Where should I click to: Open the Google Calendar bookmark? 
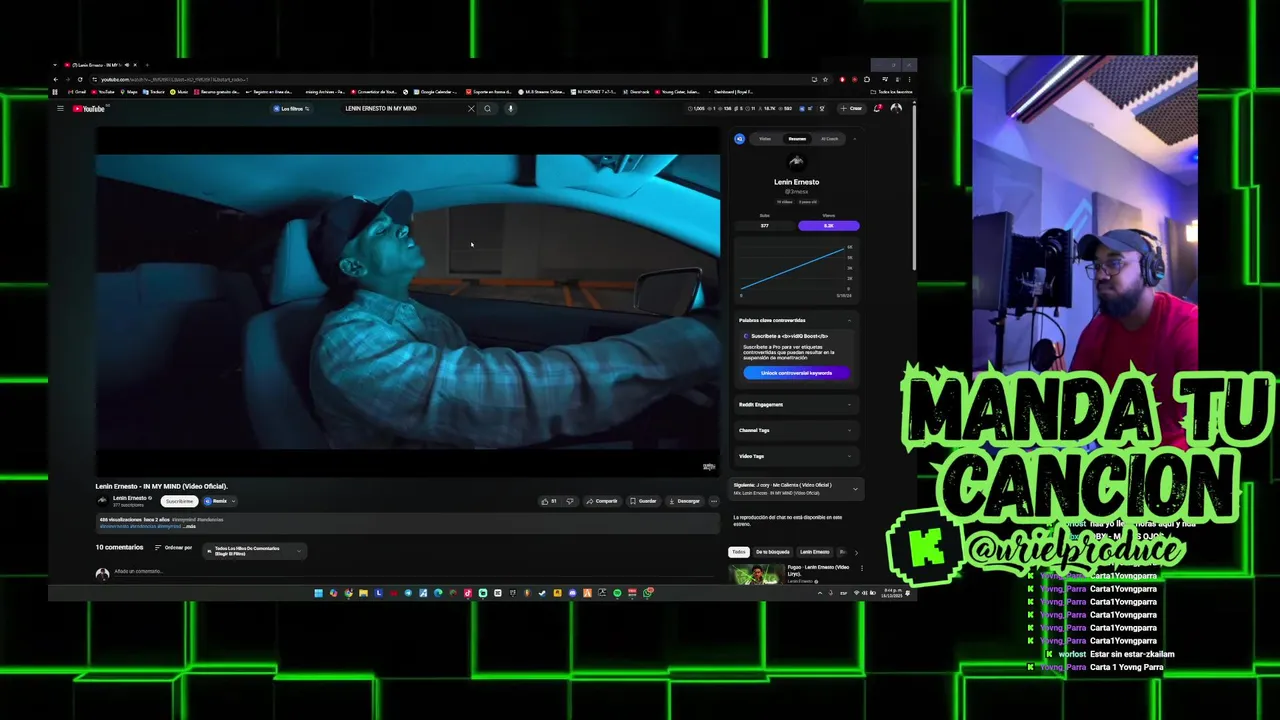[x=435, y=92]
